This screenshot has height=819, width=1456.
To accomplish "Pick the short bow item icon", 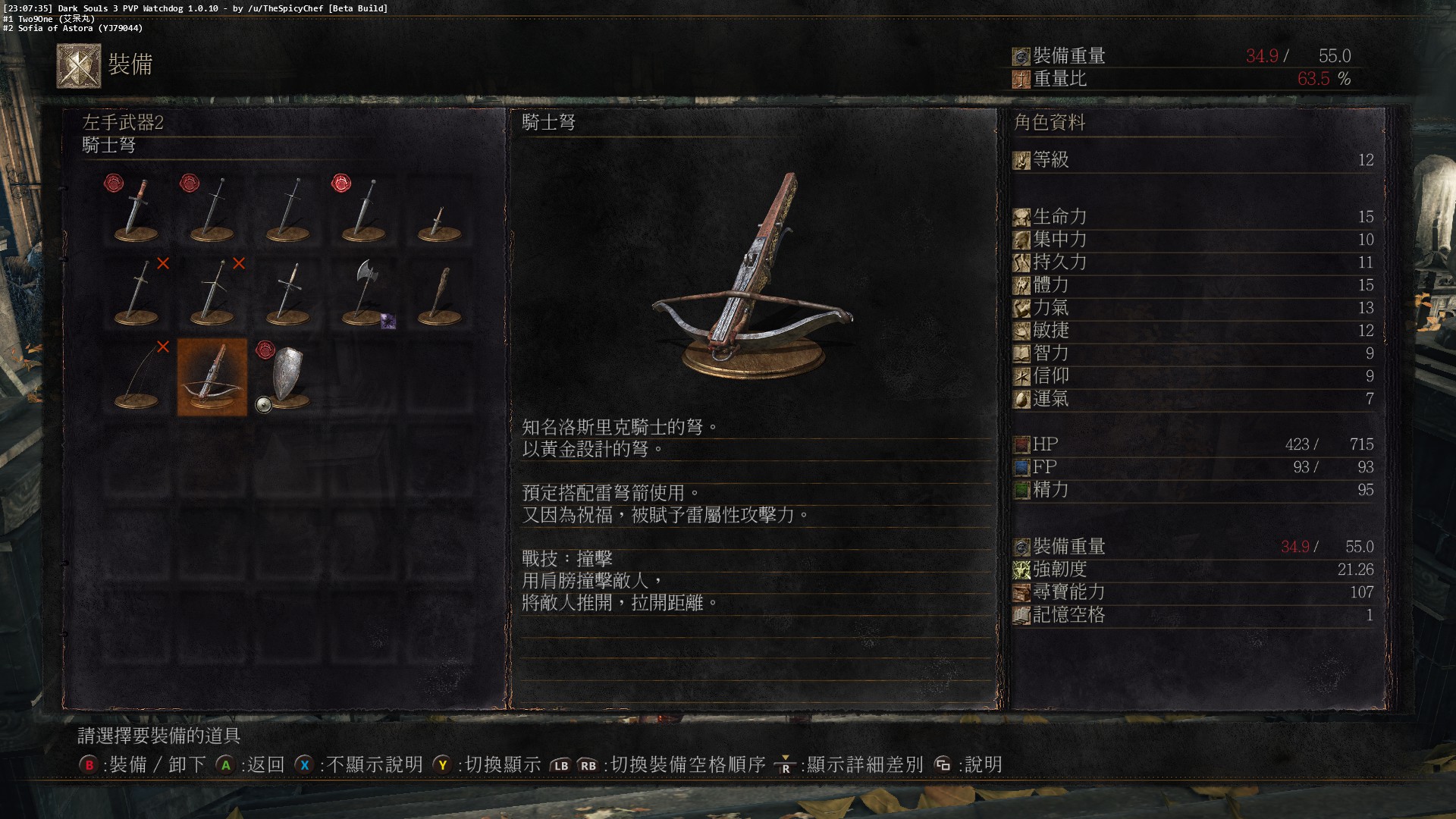I will coord(136,377).
